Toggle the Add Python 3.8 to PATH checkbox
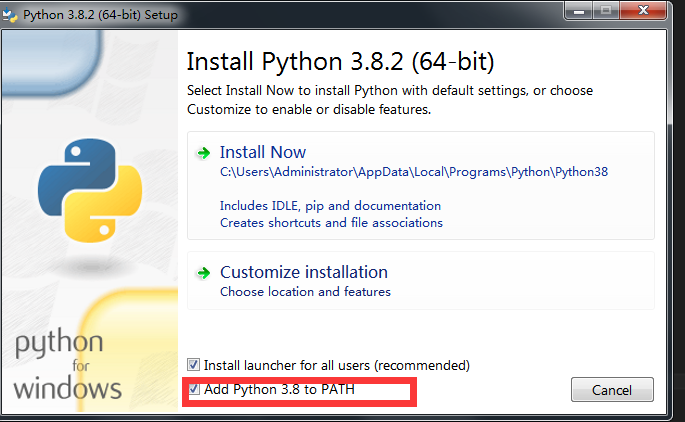 [x=195, y=389]
